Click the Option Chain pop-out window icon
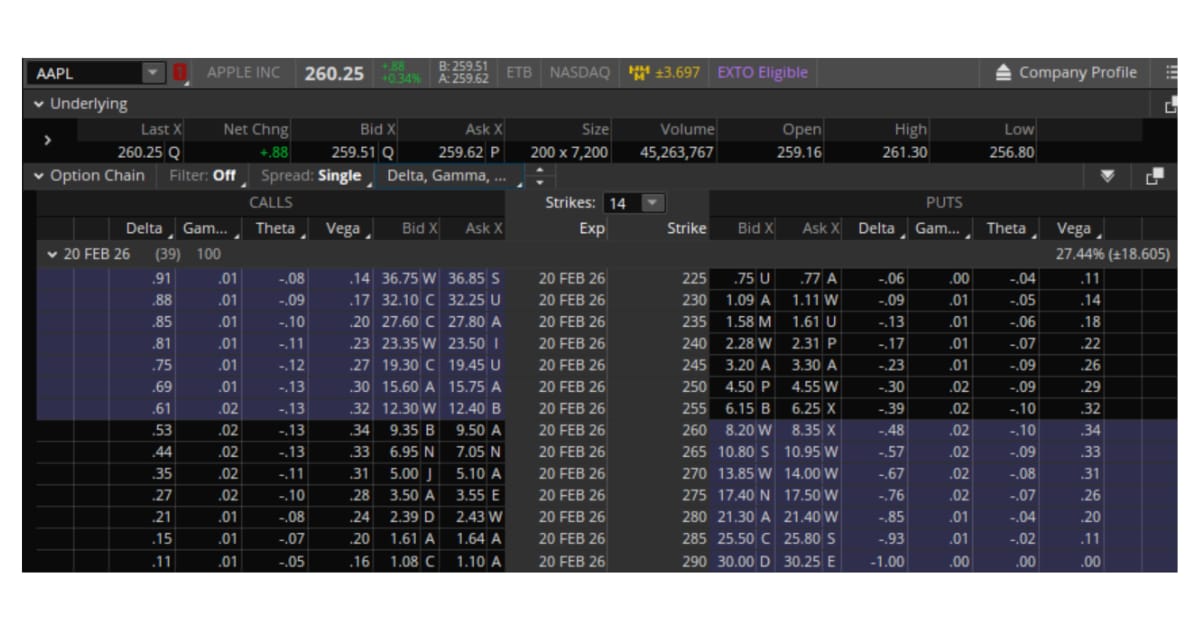 (1155, 176)
